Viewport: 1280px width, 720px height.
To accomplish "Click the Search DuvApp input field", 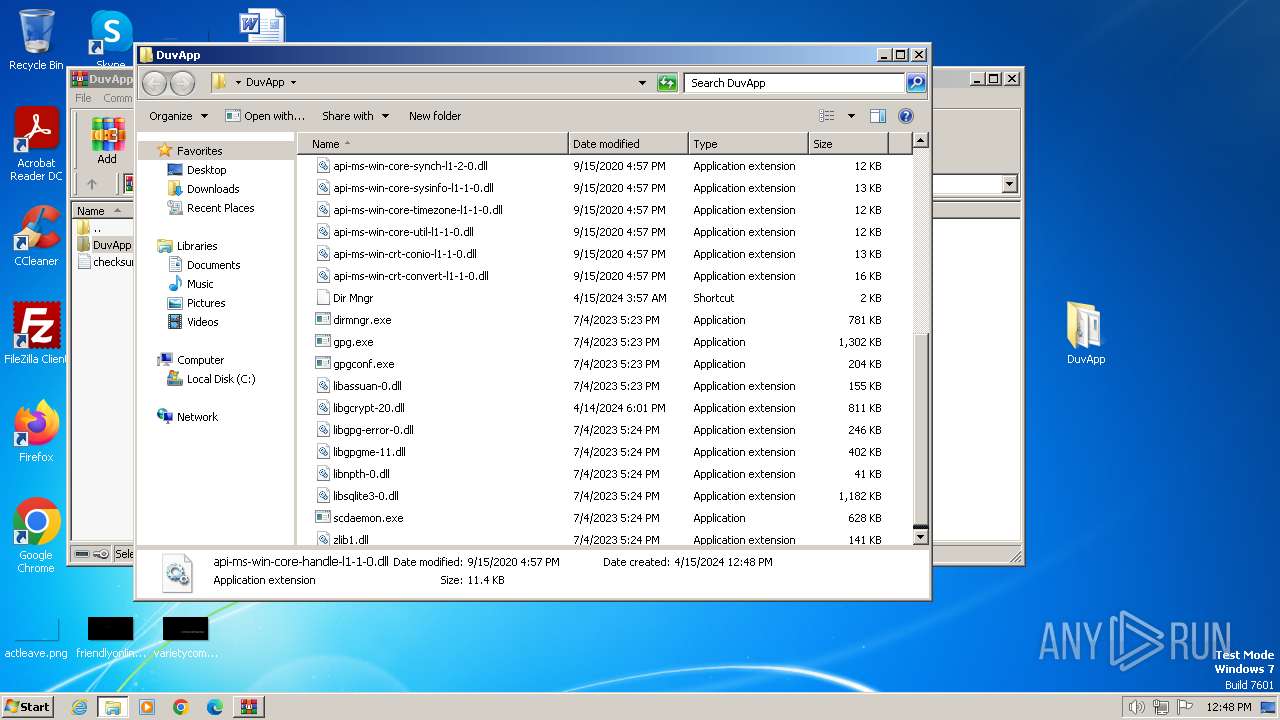I will (x=795, y=83).
